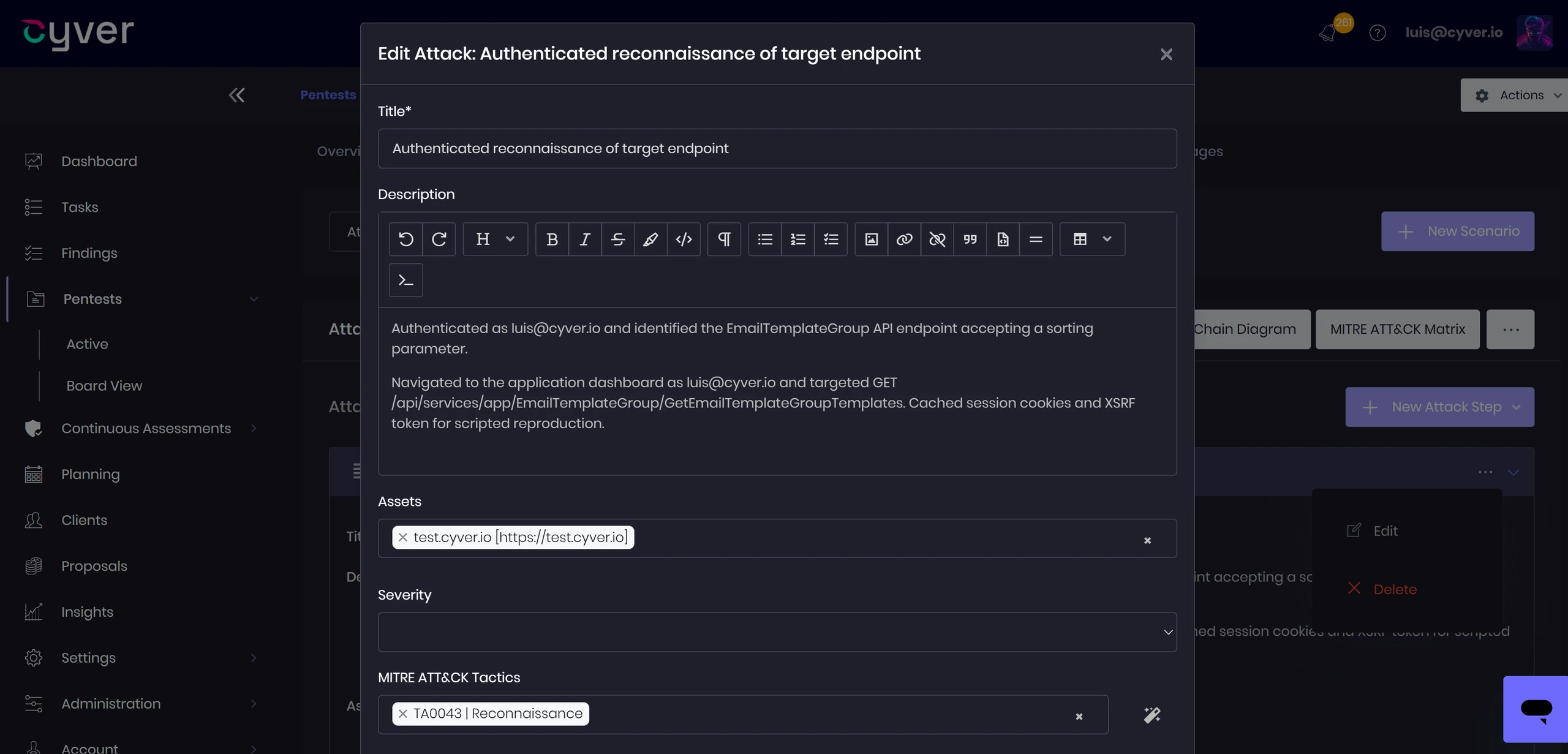
Task: Remove TA0043 Reconnaissance tag
Action: 402,714
